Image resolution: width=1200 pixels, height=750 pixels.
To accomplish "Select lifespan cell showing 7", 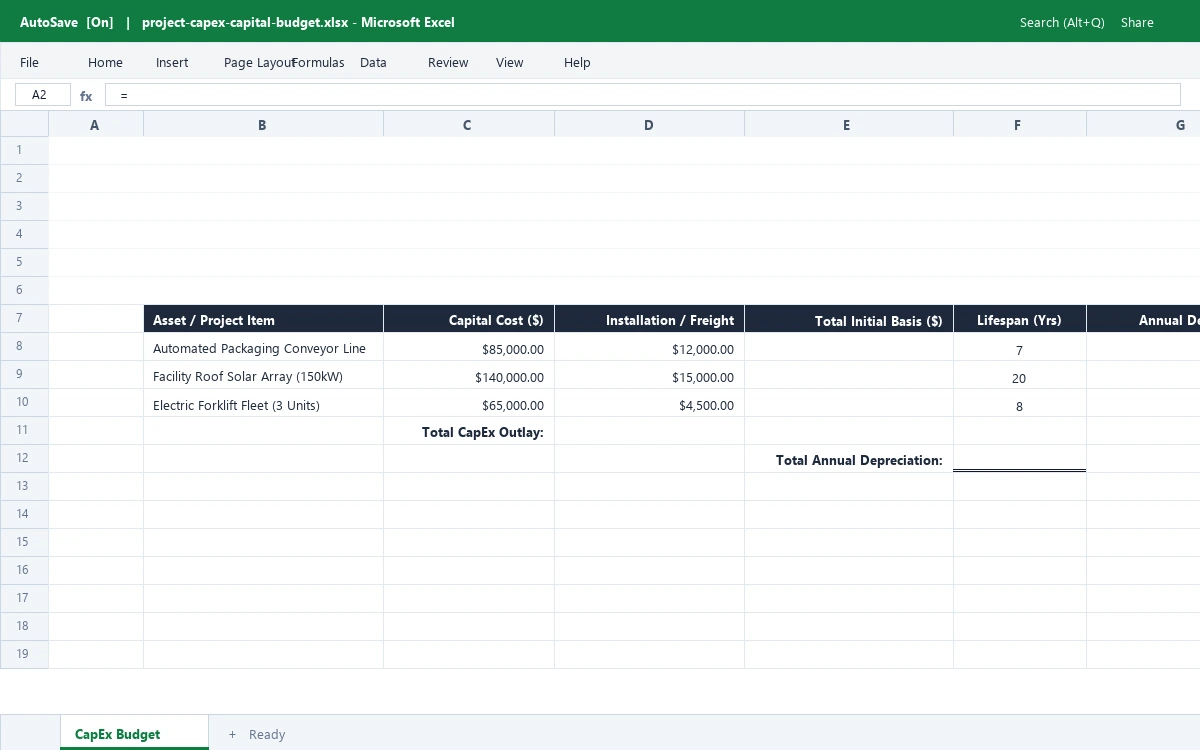I will tap(1019, 347).
